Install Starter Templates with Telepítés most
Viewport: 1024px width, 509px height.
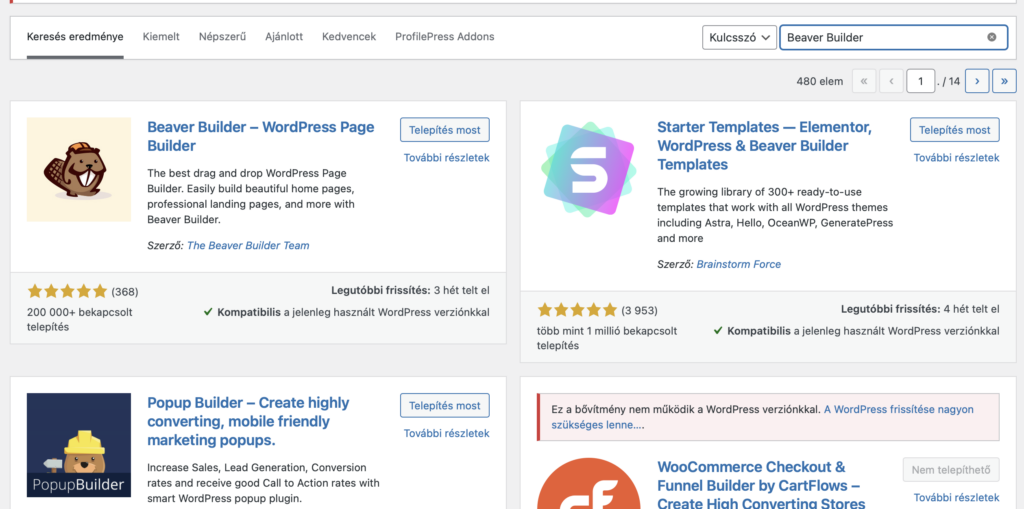[x=955, y=129]
